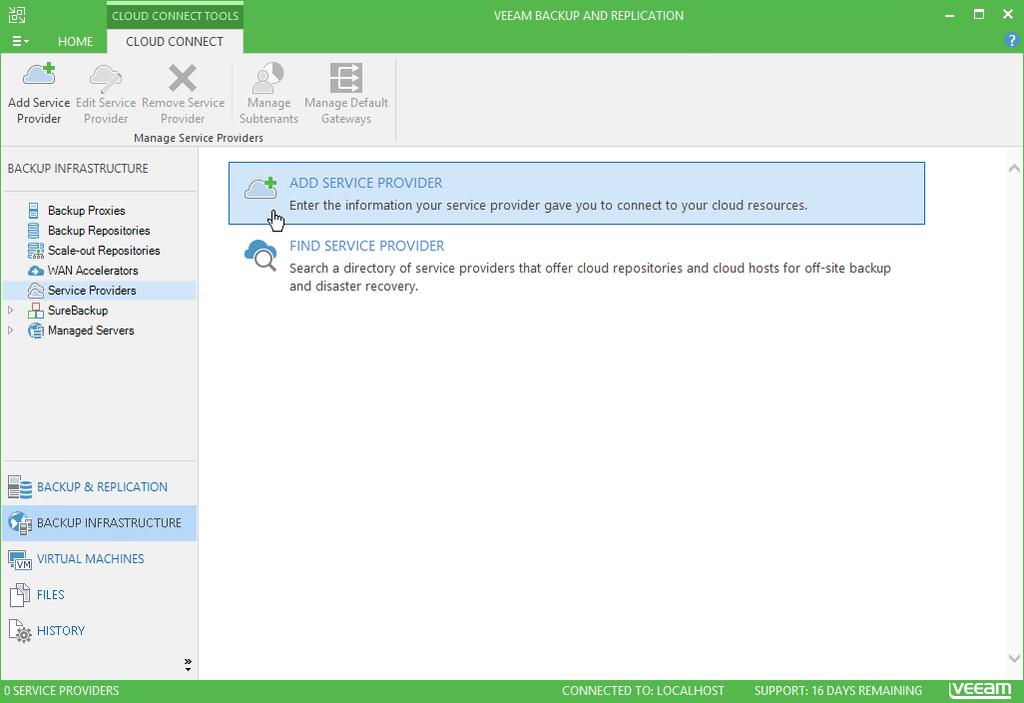
Task: Expand the SureBackup tree node
Action: (10, 310)
